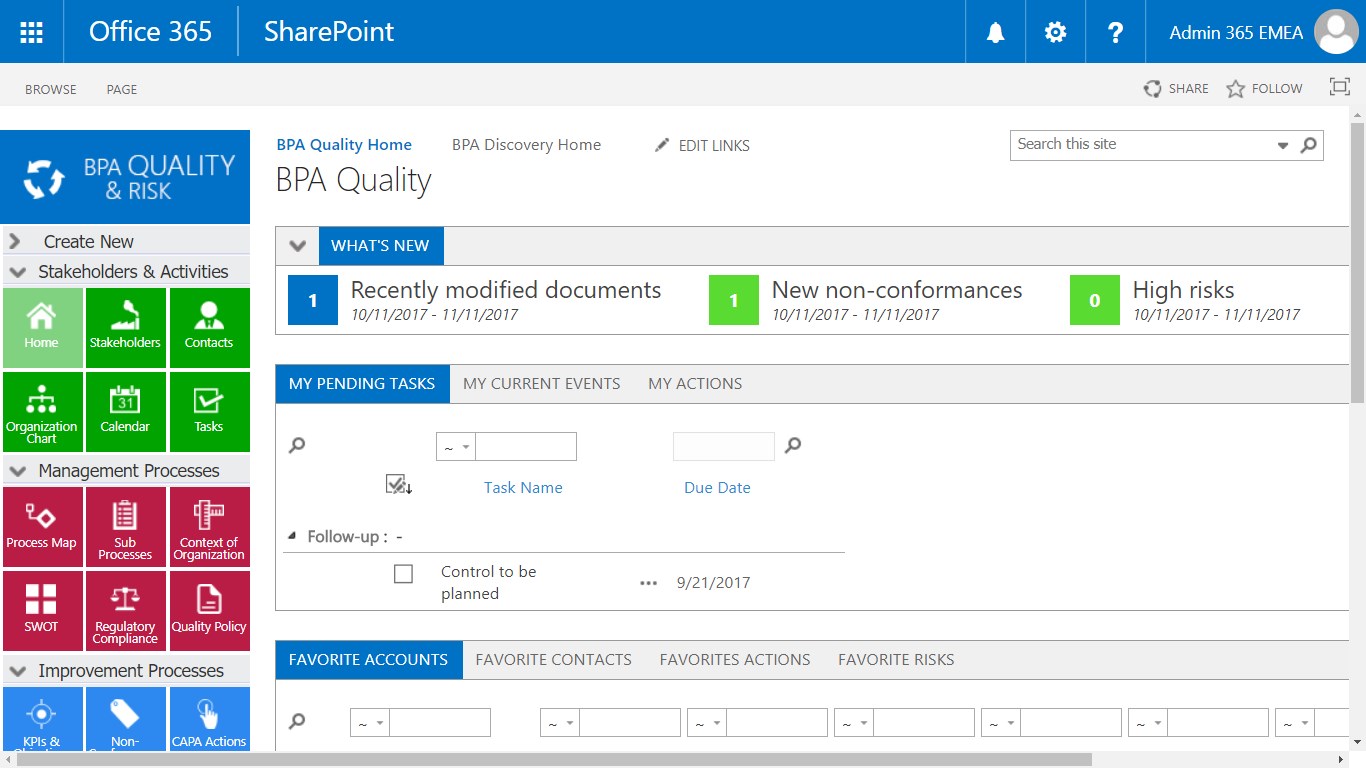Open the Context of Organization tile
1366x768 pixels.
coord(209,527)
